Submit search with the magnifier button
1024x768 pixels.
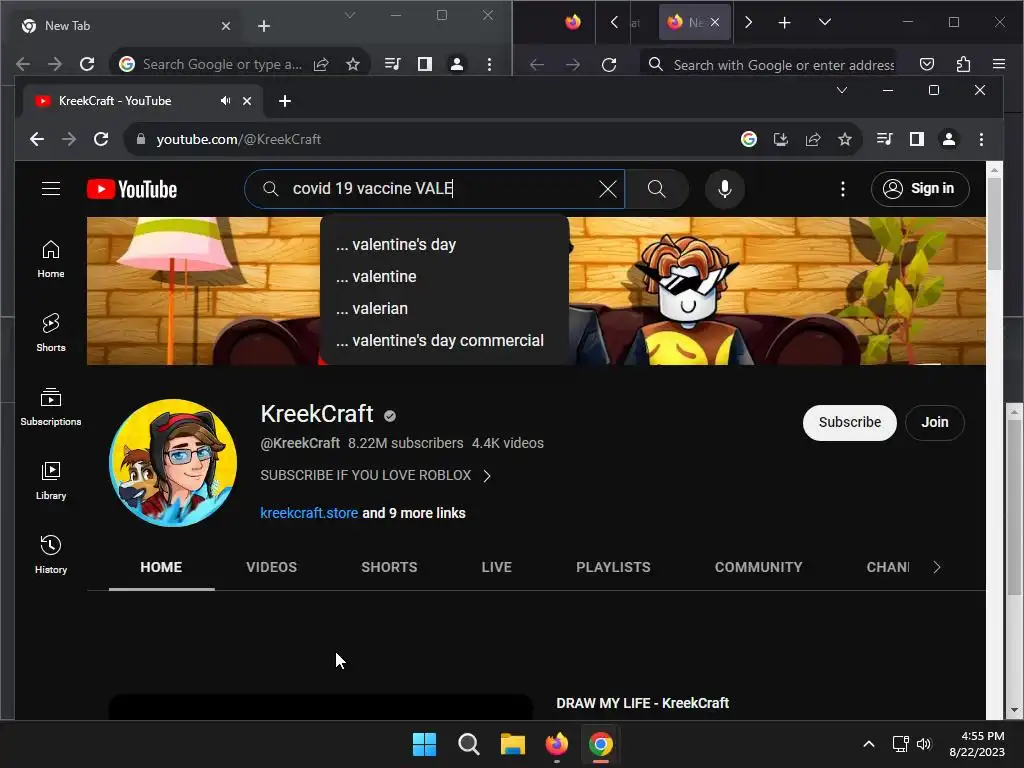click(656, 189)
